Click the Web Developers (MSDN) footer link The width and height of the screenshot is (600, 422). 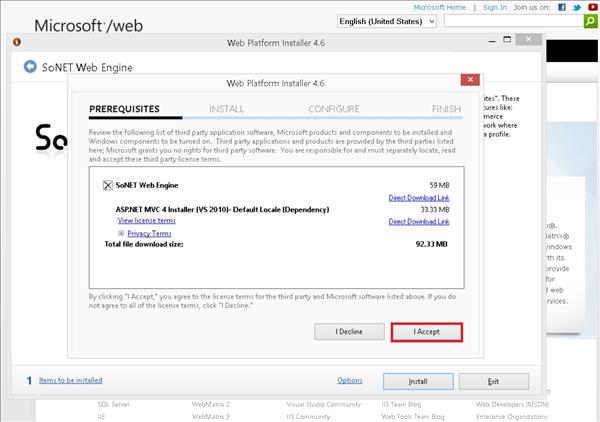(512, 404)
